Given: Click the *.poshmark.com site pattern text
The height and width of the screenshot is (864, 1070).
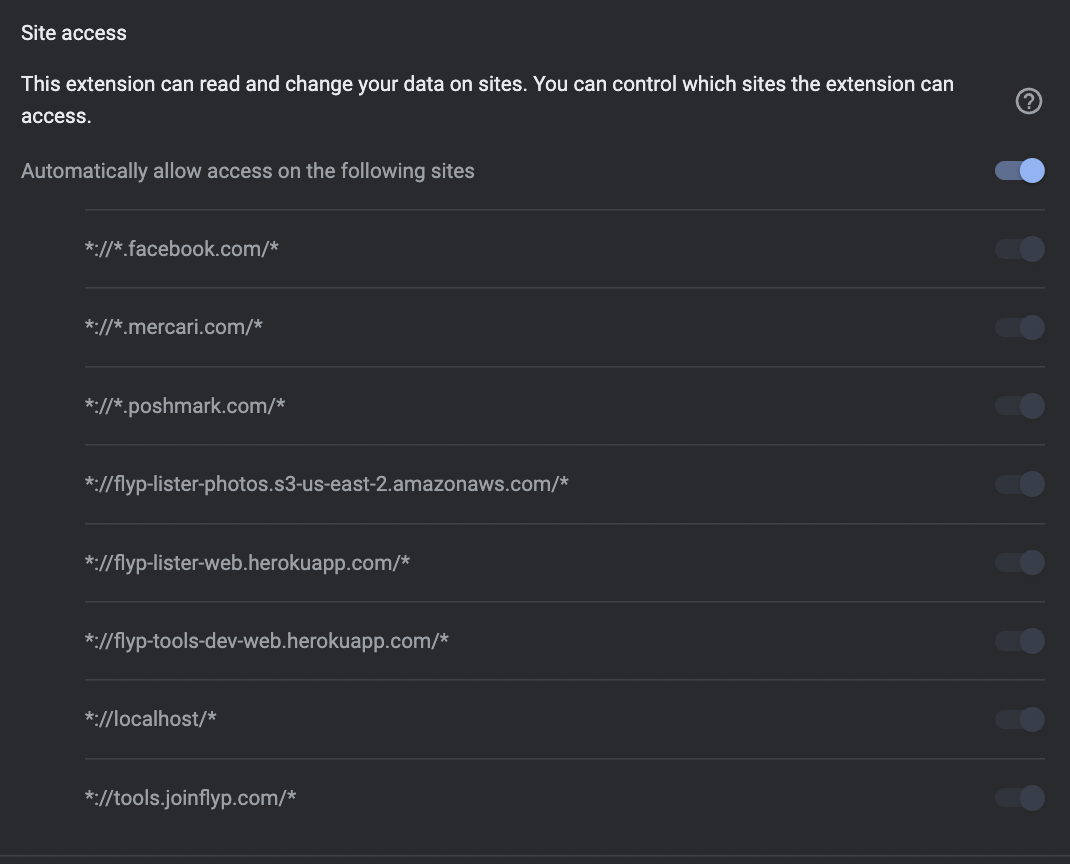Looking at the screenshot, I should click(185, 406).
